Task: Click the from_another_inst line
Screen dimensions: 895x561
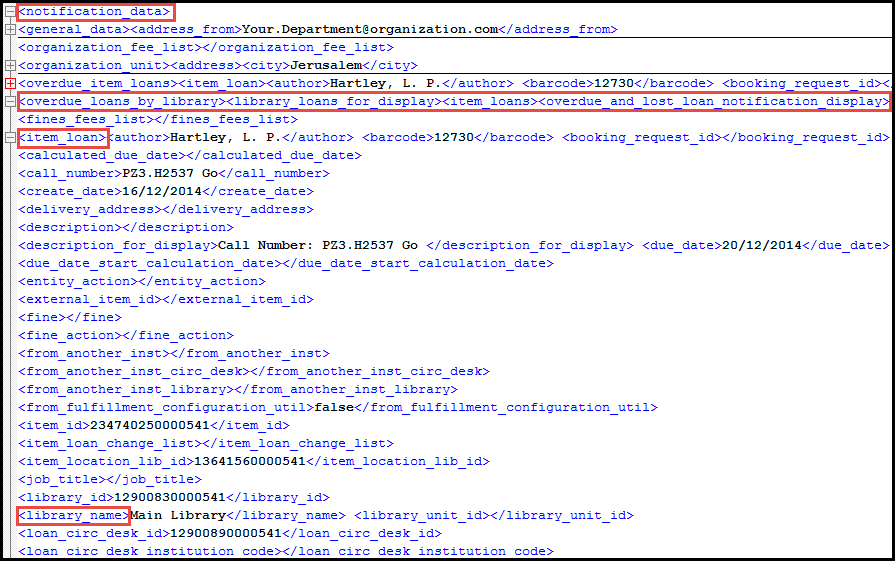Action: (174, 353)
